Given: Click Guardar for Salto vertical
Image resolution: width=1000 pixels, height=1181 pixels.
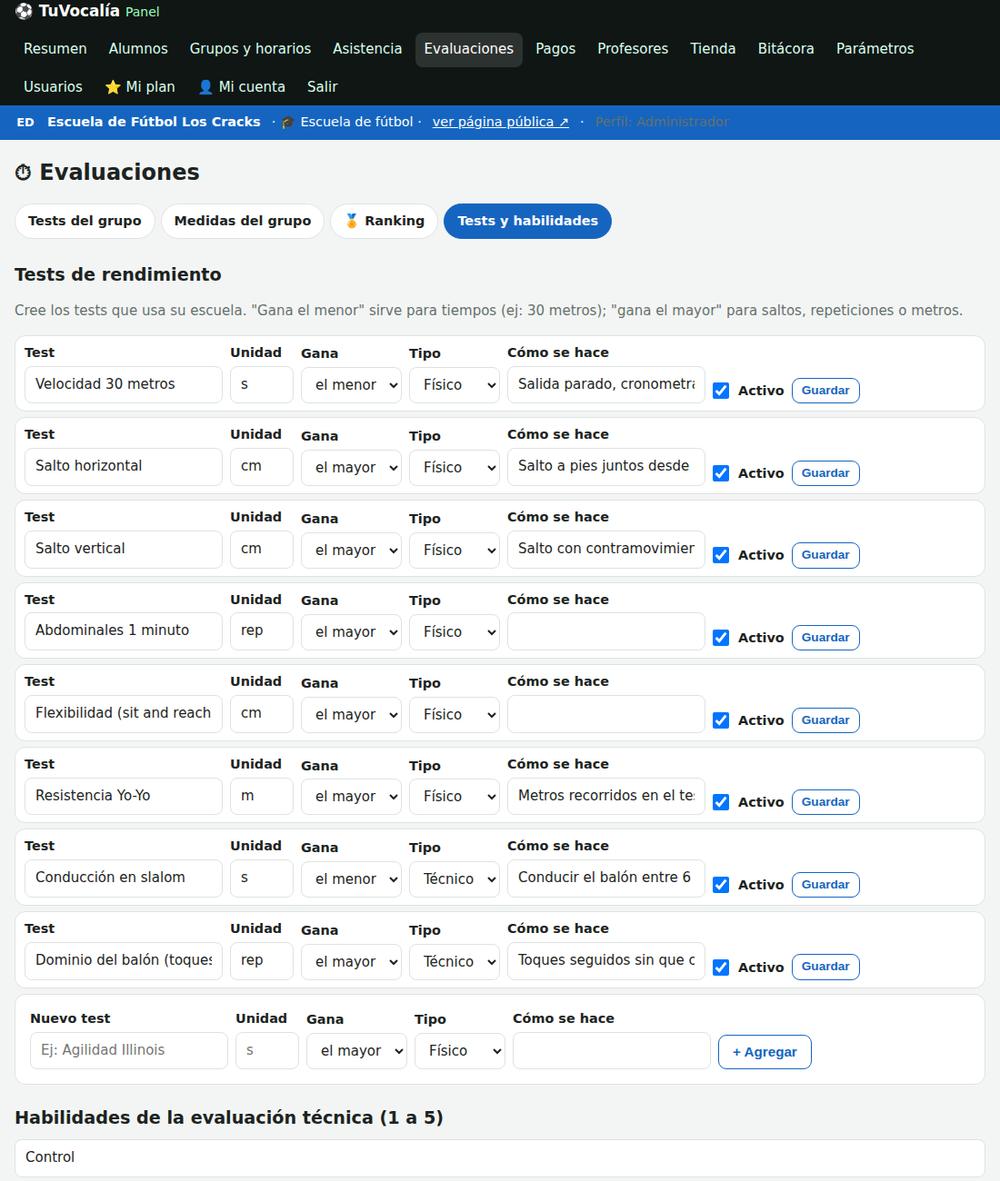Looking at the screenshot, I should 825,555.
